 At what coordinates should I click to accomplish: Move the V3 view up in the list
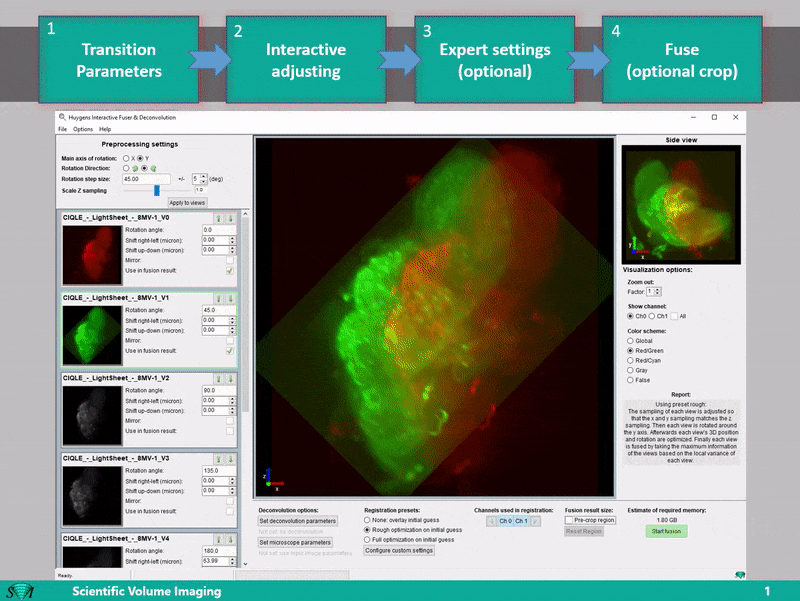(x=219, y=459)
